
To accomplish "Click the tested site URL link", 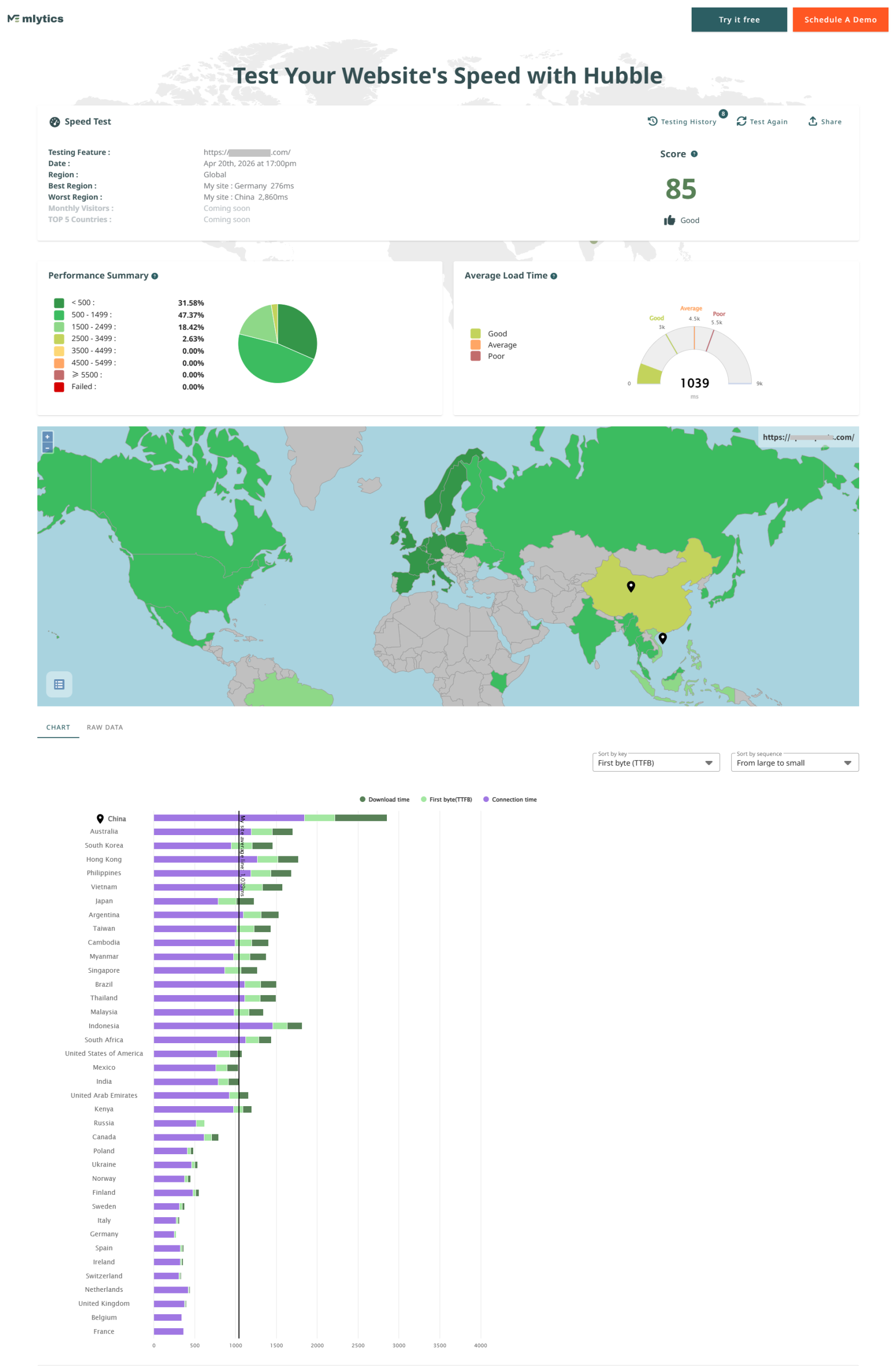I will click(x=247, y=152).
